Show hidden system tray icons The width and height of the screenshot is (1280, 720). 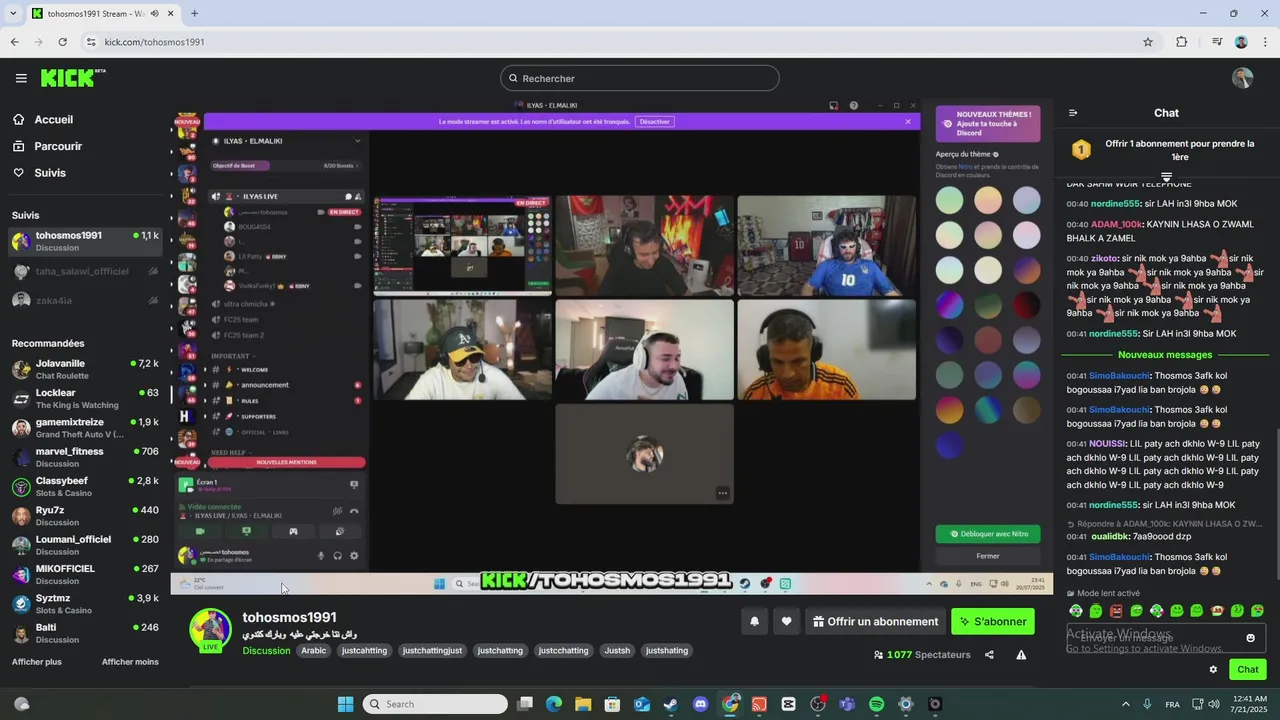click(1125, 704)
